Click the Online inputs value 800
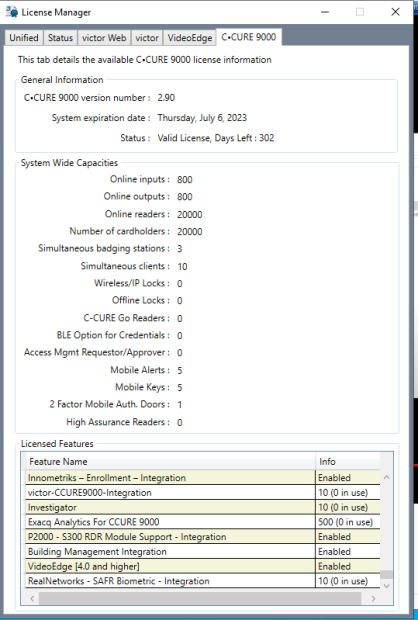The width and height of the screenshot is (418, 620). coord(185,180)
